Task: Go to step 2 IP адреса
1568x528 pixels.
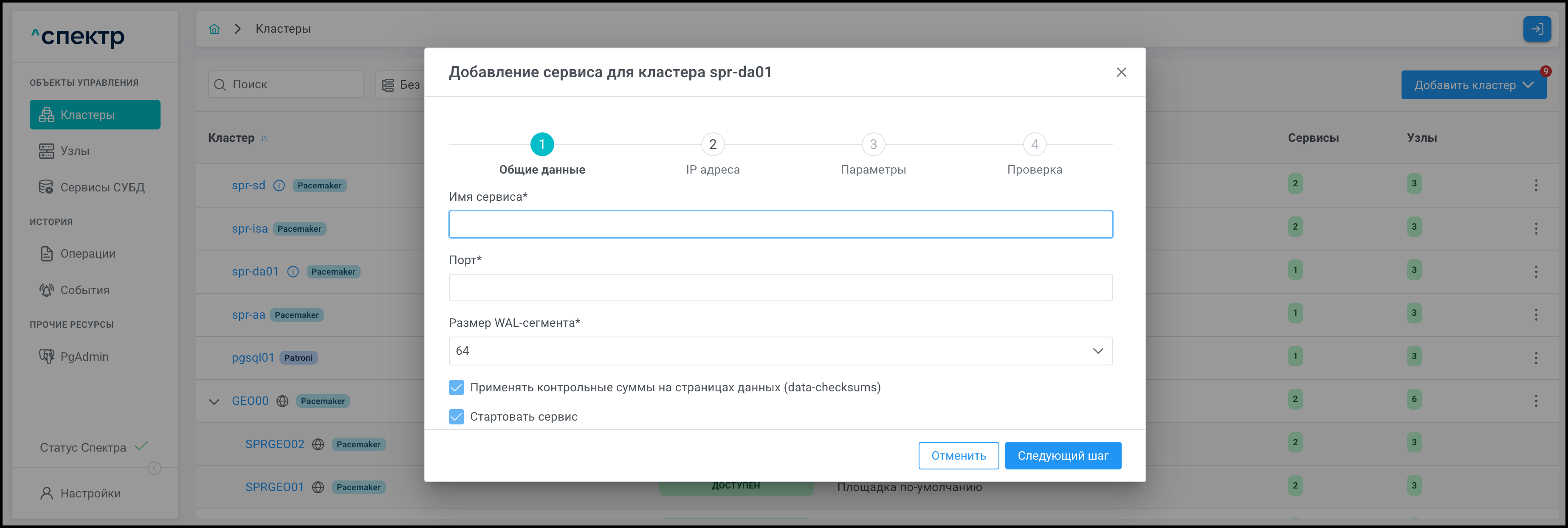Action: [x=712, y=145]
